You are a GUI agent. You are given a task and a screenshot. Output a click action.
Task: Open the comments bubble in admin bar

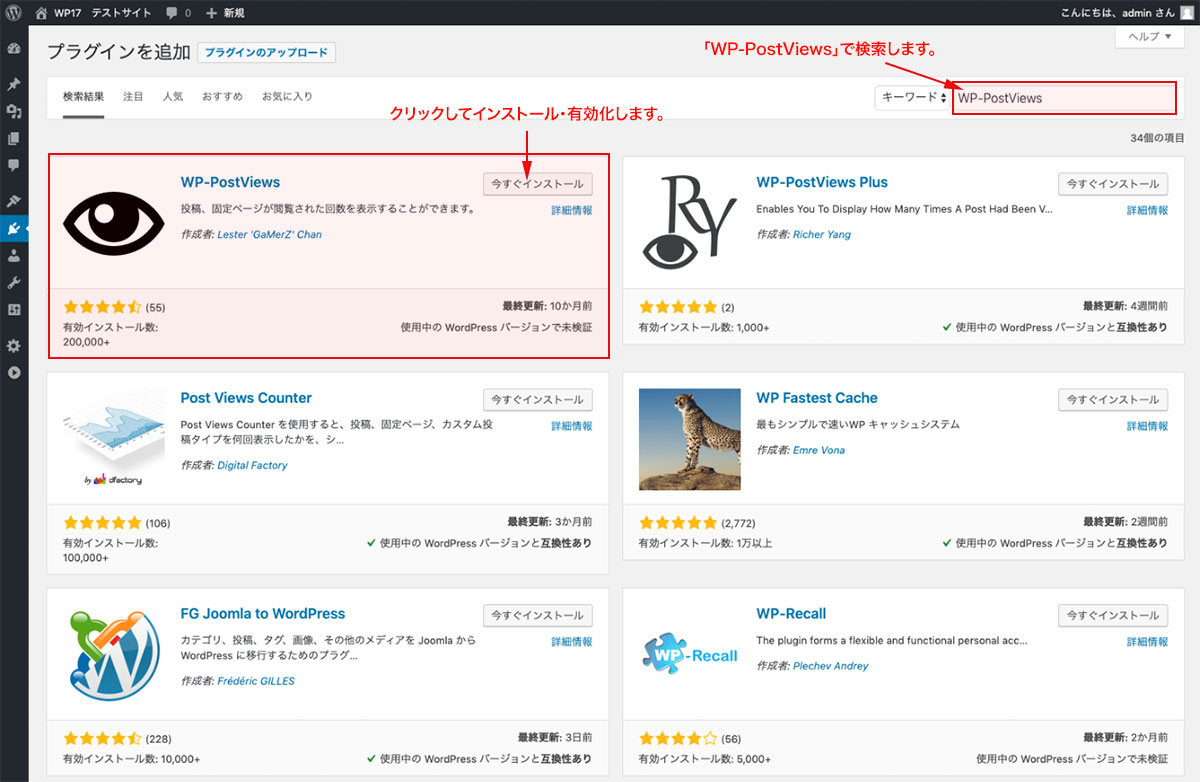click(x=180, y=13)
